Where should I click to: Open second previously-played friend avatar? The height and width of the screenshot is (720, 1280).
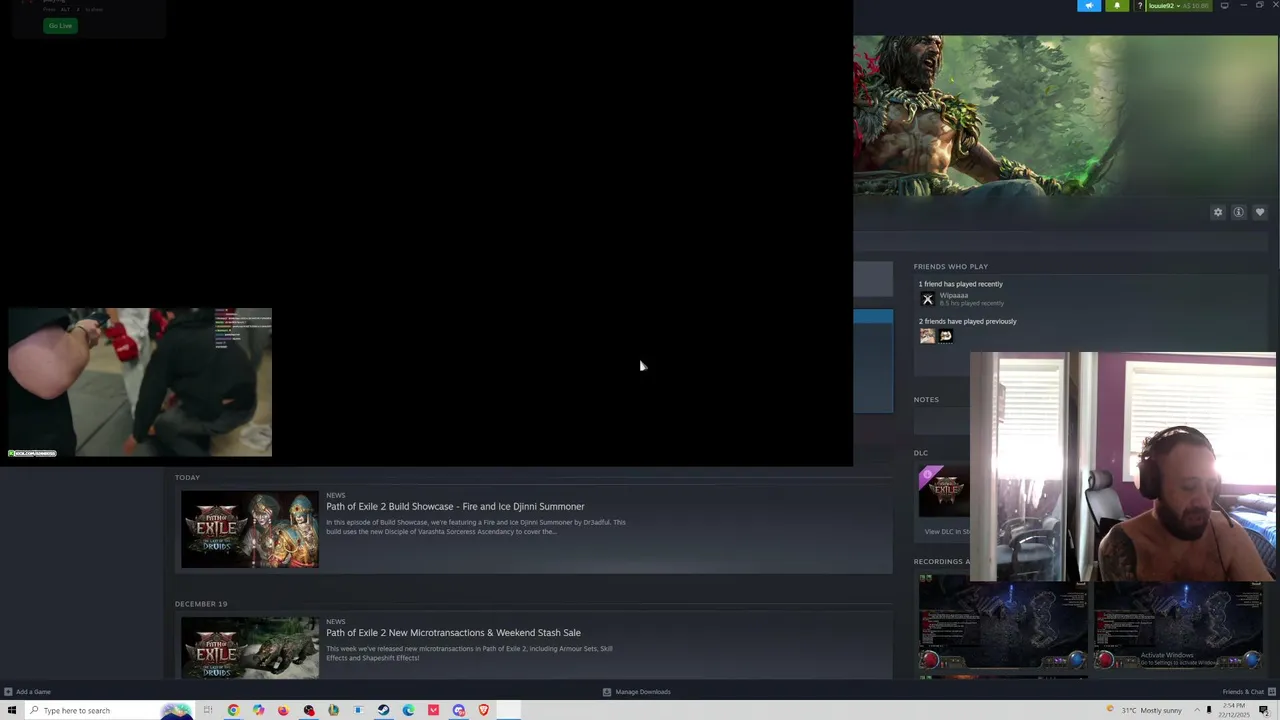[945, 336]
